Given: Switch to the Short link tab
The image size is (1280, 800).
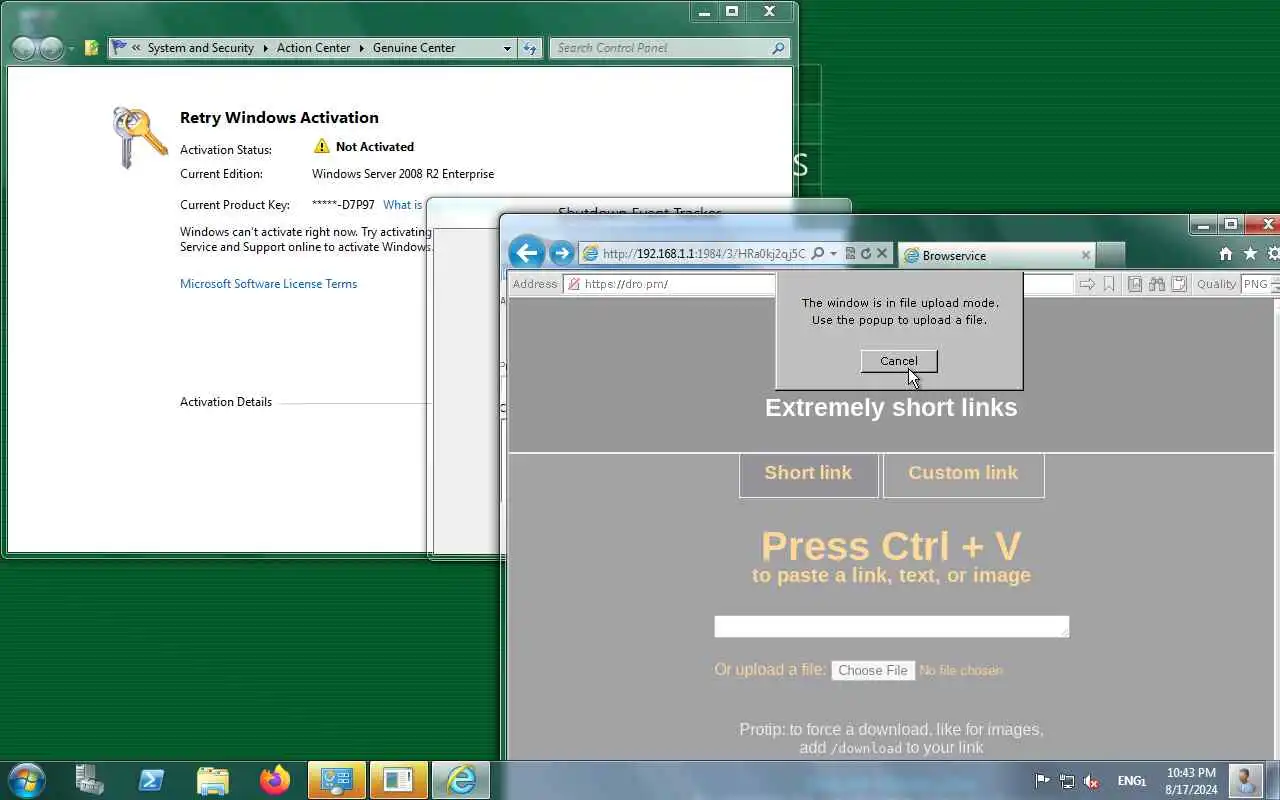Looking at the screenshot, I should pyautogui.click(x=808, y=474).
